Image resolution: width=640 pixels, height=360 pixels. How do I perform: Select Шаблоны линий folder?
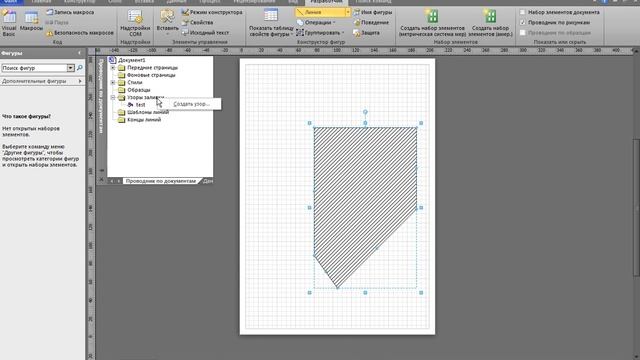tap(148, 112)
